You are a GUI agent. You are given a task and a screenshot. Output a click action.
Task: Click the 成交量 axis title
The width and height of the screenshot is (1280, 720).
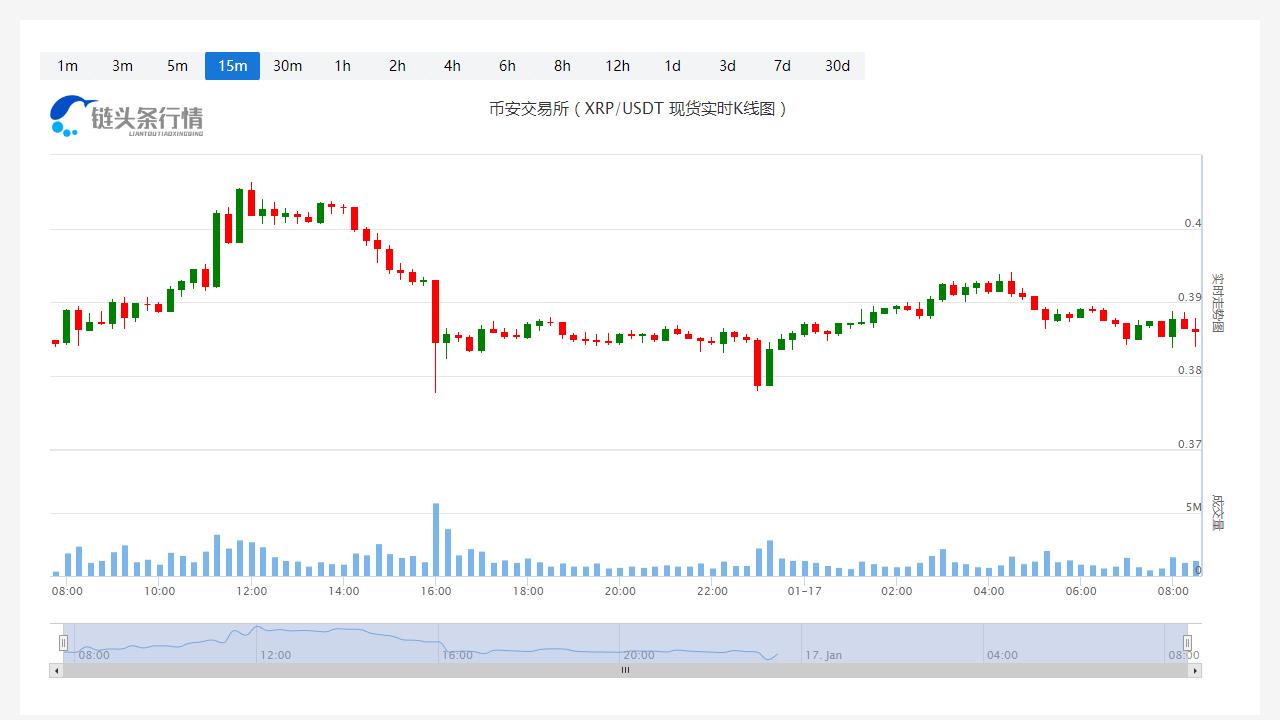[1217, 512]
